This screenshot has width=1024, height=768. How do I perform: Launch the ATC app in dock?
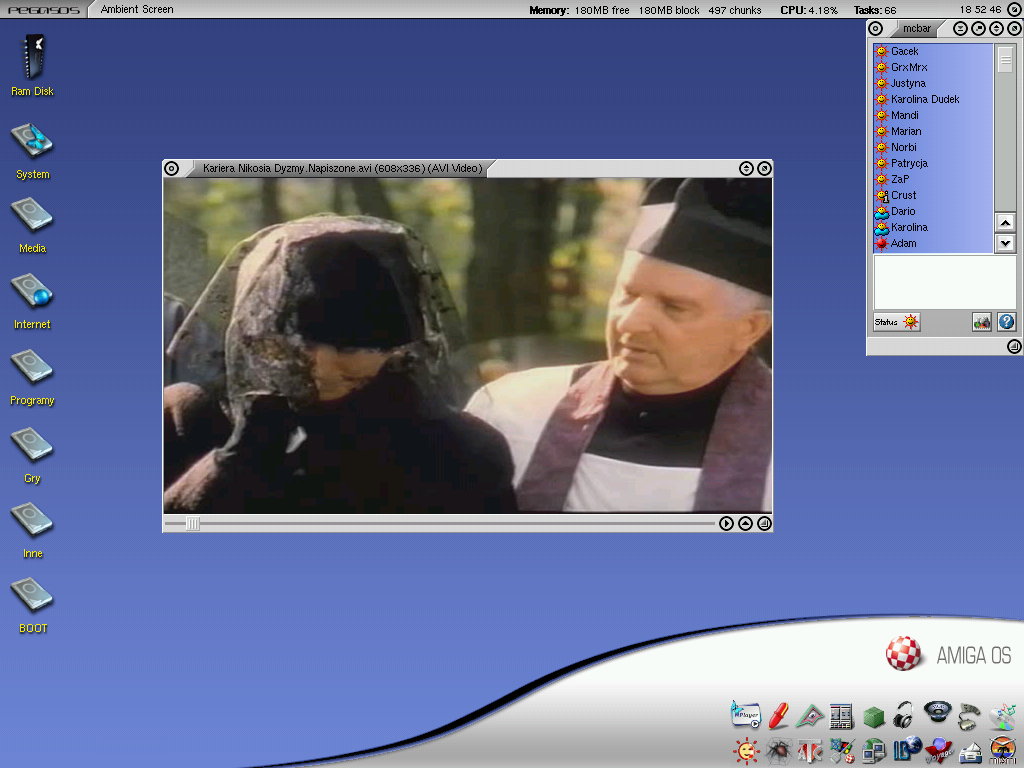point(810,752)
